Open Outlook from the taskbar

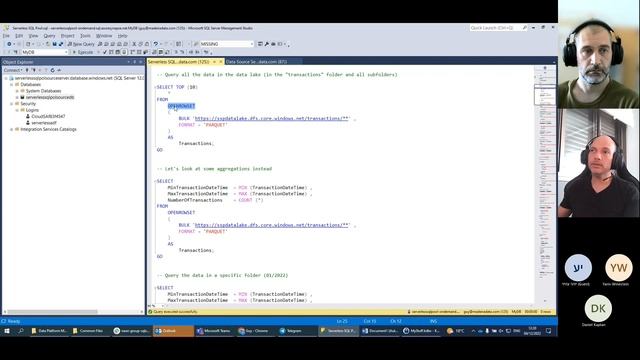[x=173, y=331]
